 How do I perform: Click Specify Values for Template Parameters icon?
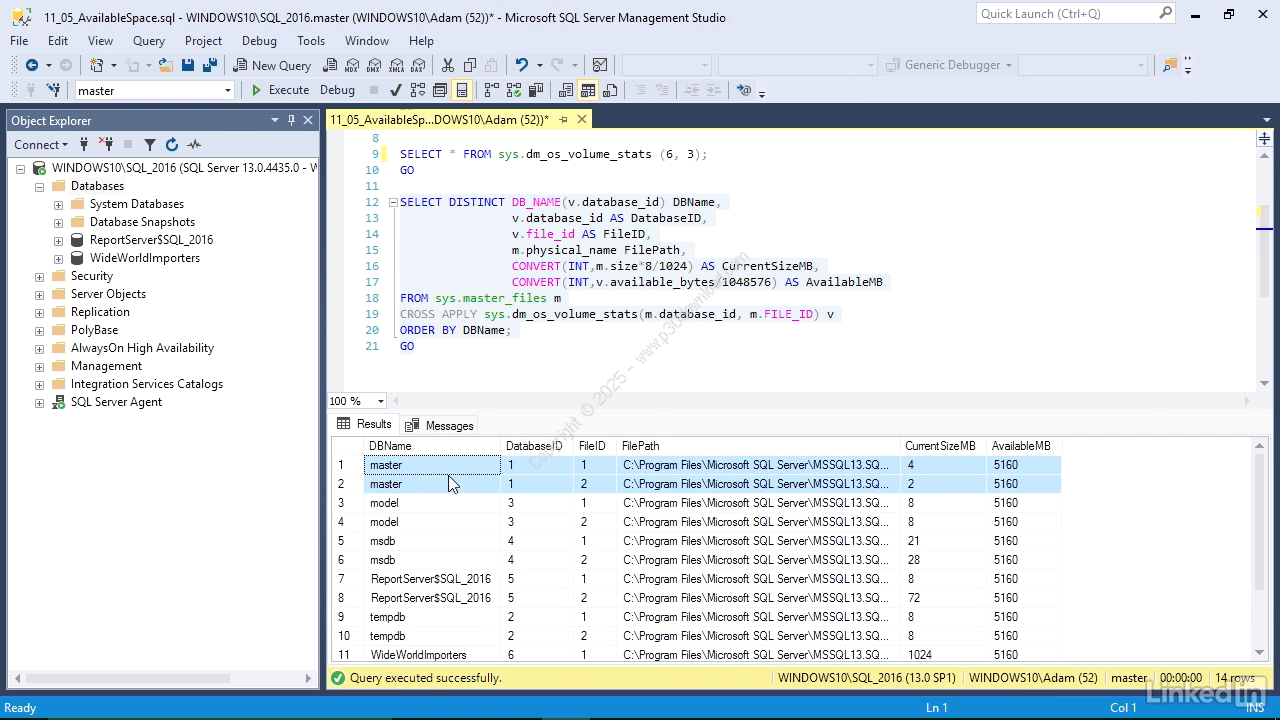[x=743, y=90]
